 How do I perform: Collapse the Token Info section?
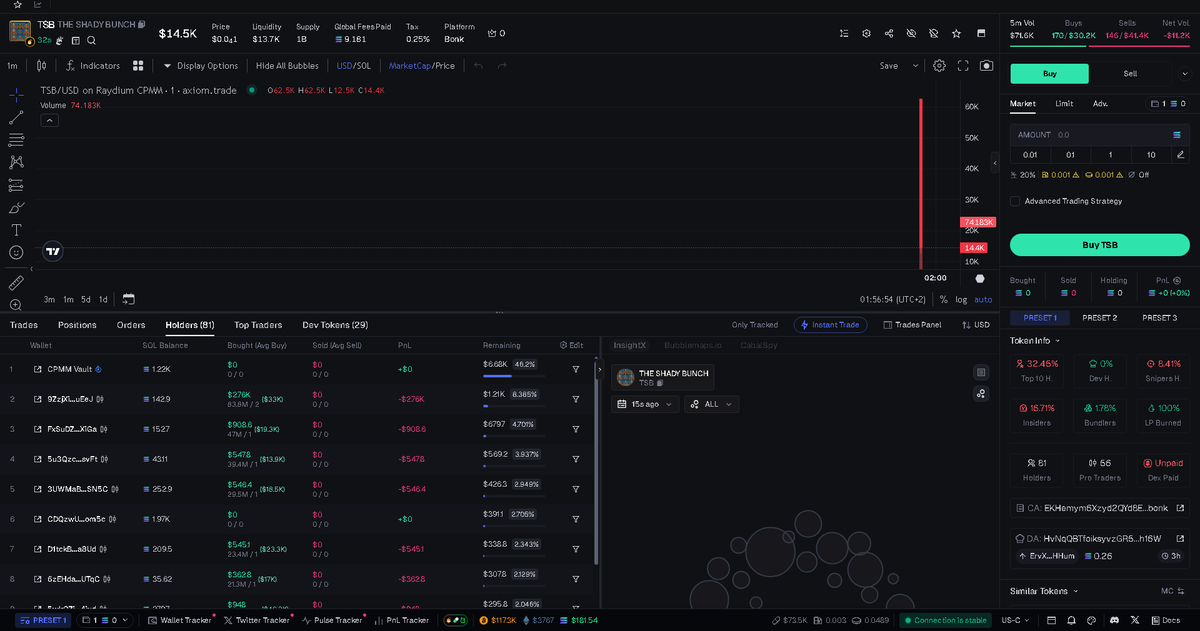(x=1036, y=341)
